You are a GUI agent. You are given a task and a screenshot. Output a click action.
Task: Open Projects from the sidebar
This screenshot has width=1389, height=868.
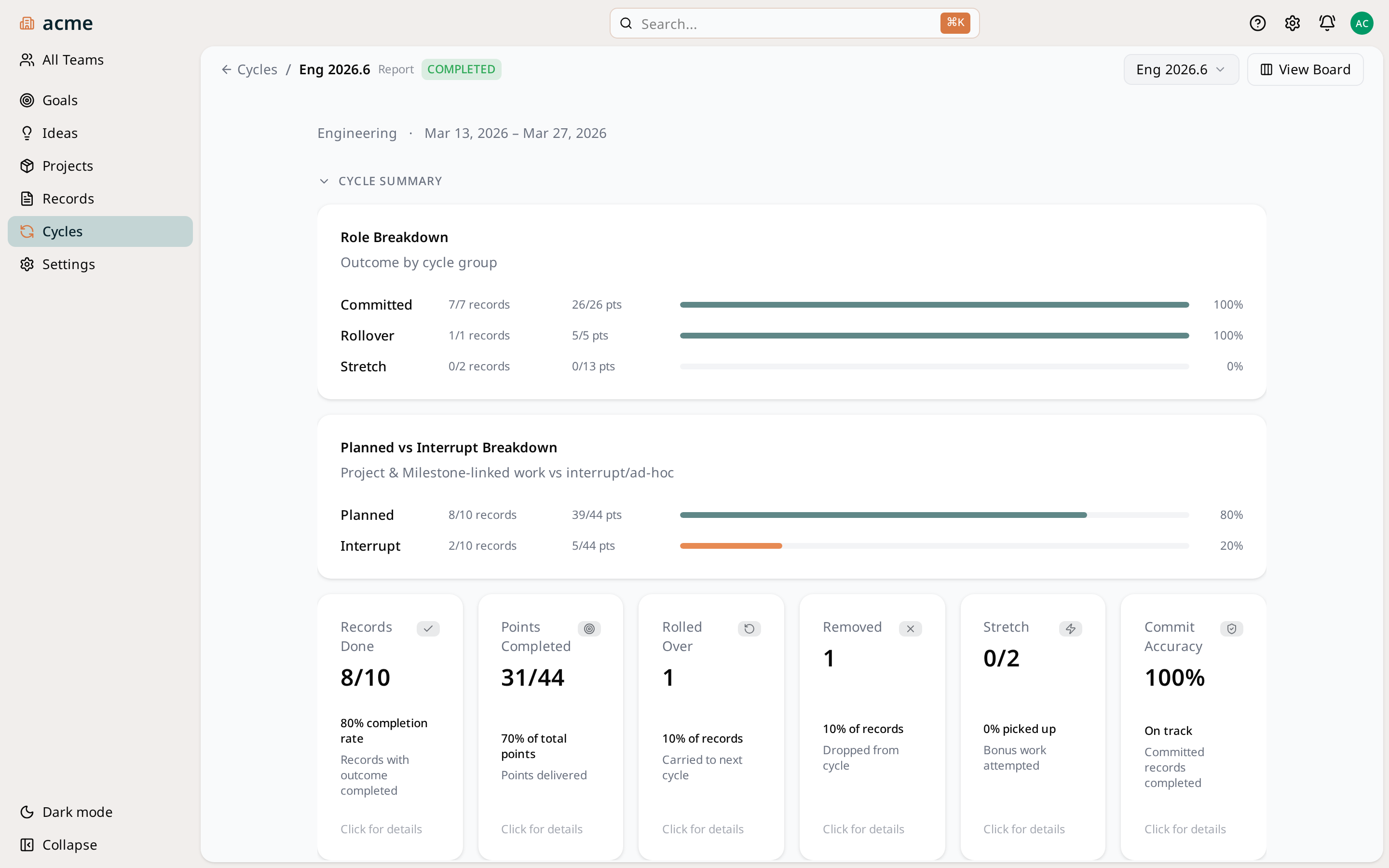point(67,166)
